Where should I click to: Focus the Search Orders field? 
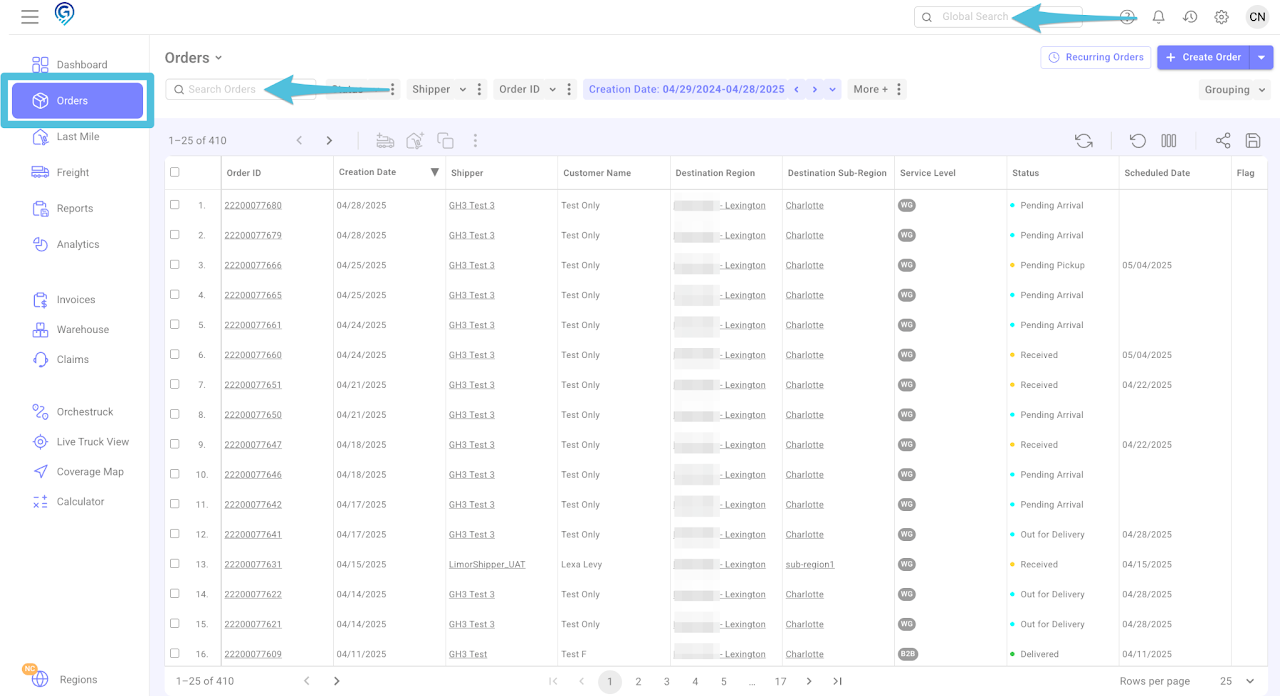241,89
